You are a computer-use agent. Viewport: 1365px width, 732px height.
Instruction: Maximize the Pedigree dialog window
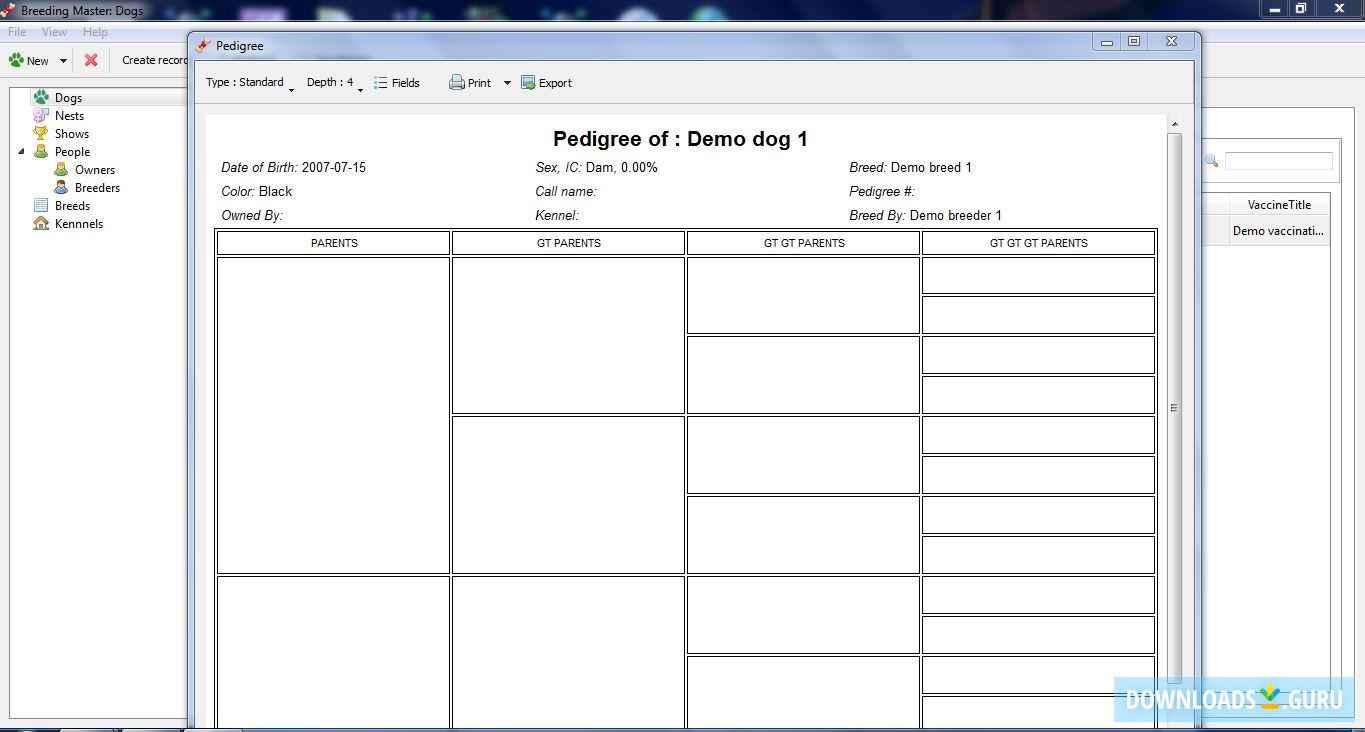[1134, 41]
